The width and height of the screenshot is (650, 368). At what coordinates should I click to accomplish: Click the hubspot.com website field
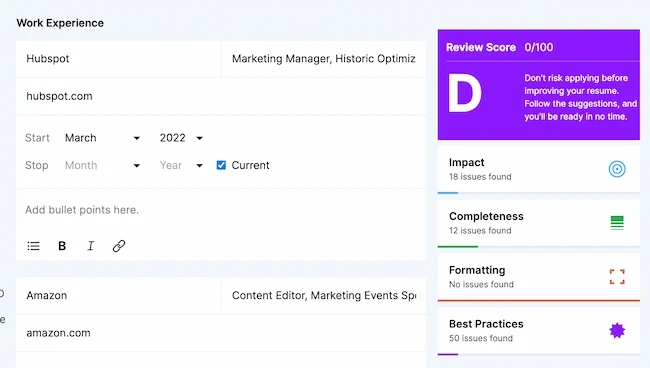221,96
